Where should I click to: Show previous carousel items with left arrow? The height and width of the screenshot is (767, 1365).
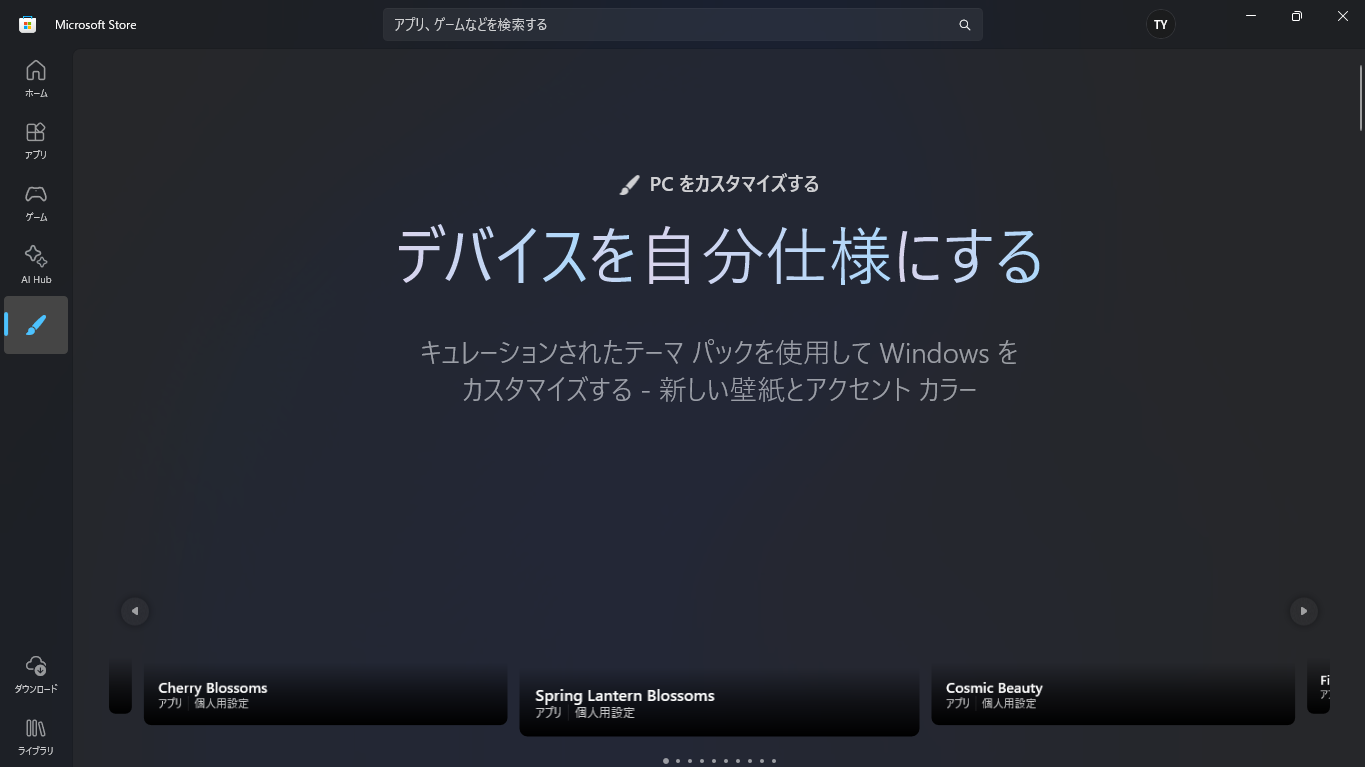point(135,611)
